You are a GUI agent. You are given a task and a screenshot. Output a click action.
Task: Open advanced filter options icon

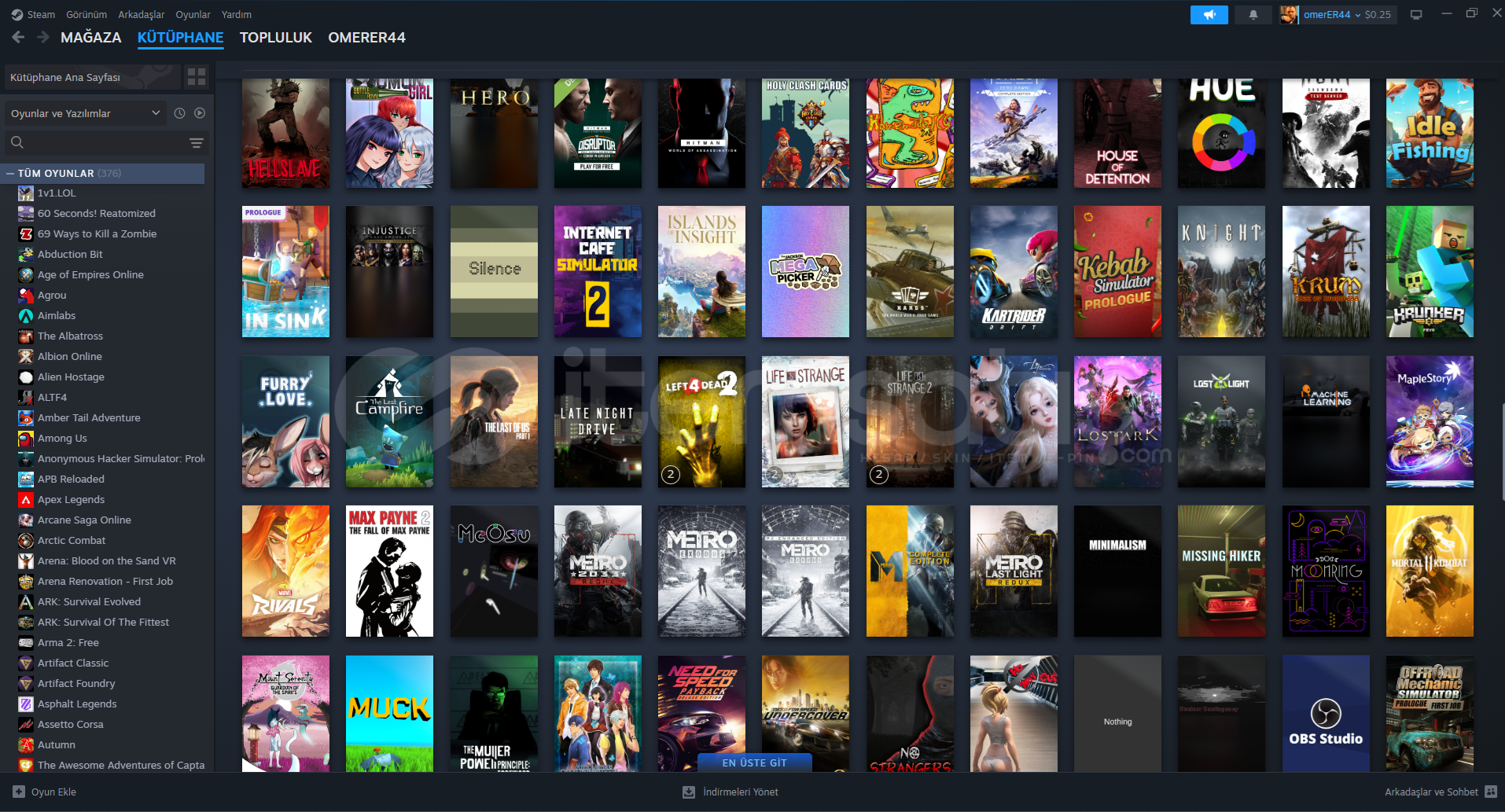click(197, 142)
